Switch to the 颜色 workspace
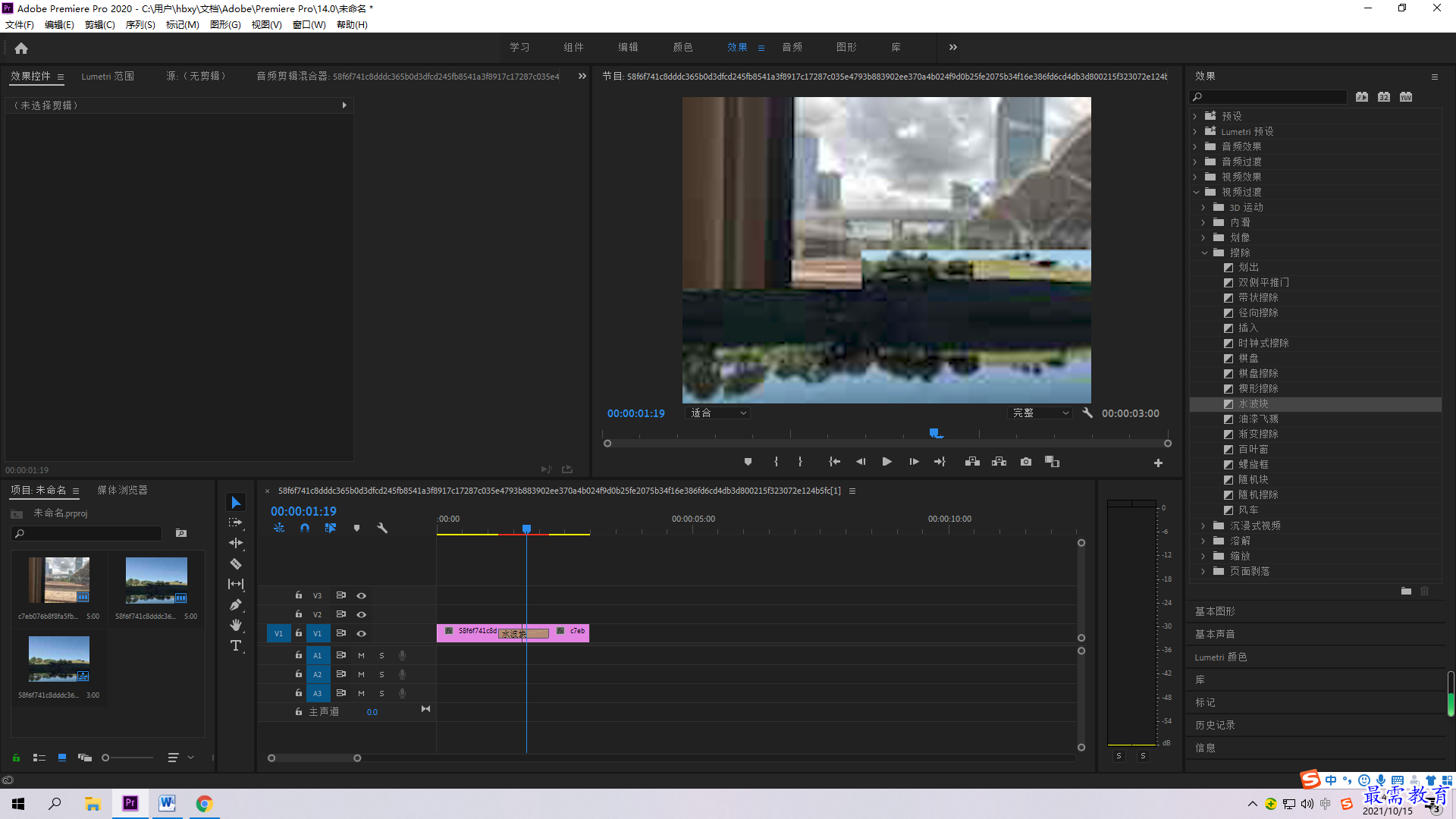 pos(682,47)
